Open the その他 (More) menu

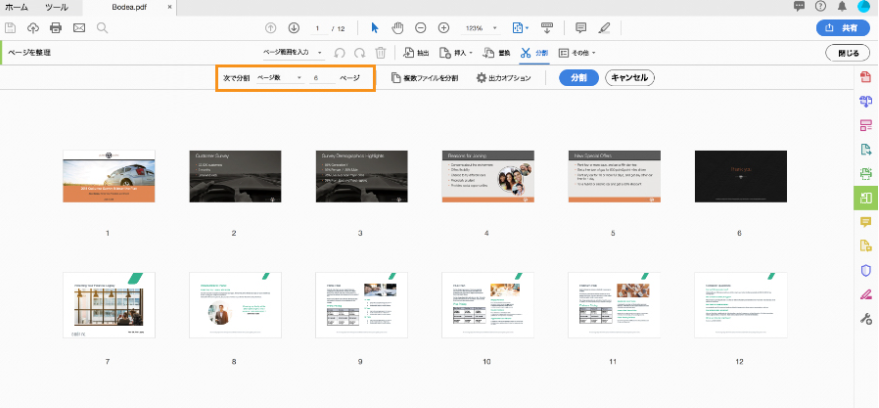coord(577,52)
